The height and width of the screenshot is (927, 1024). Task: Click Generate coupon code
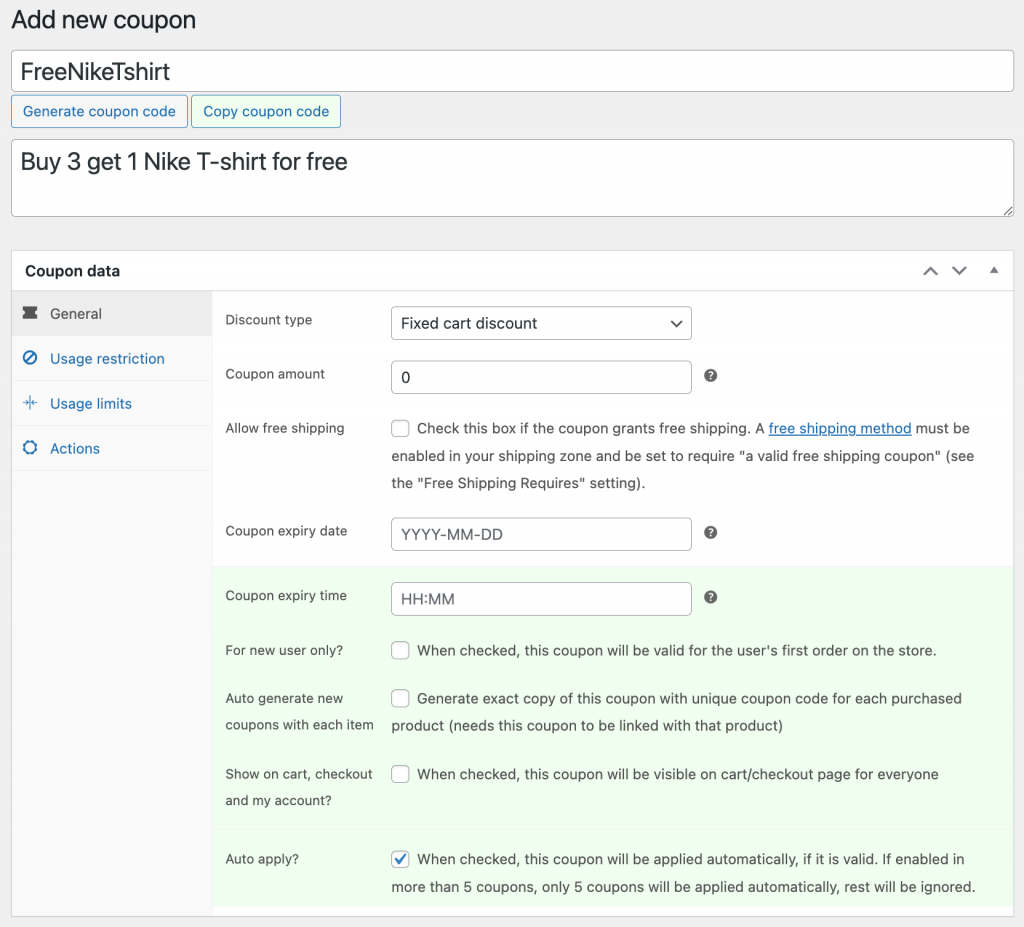[x=99, y=111]
